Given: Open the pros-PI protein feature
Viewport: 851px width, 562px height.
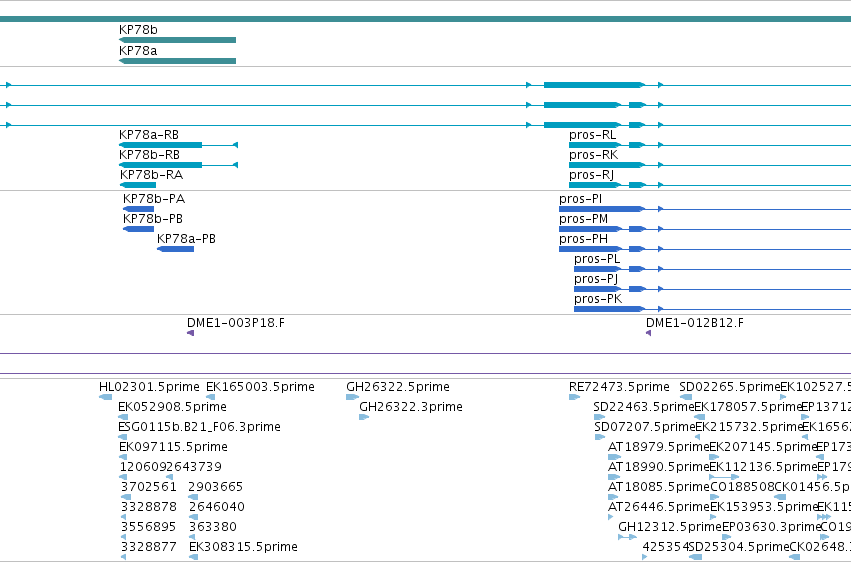Looking at the screenshot, I should (705, 209).
